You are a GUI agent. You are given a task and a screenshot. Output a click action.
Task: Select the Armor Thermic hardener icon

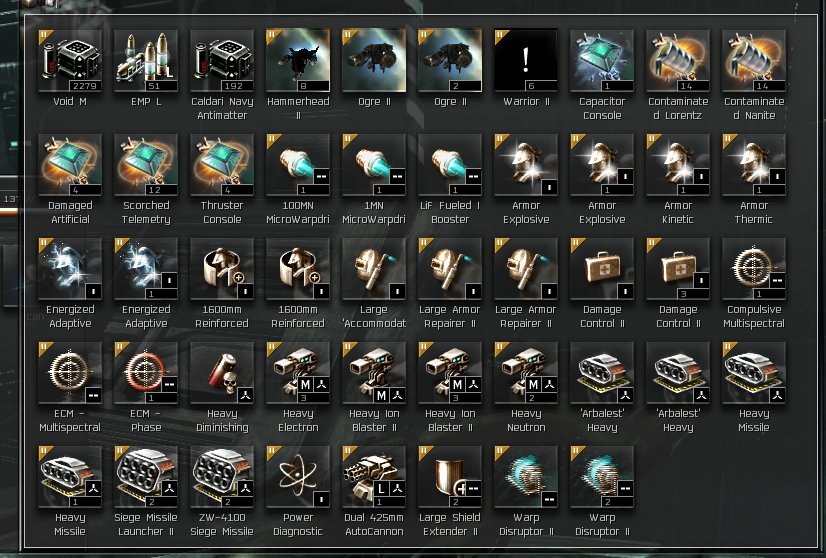(754, 165)
